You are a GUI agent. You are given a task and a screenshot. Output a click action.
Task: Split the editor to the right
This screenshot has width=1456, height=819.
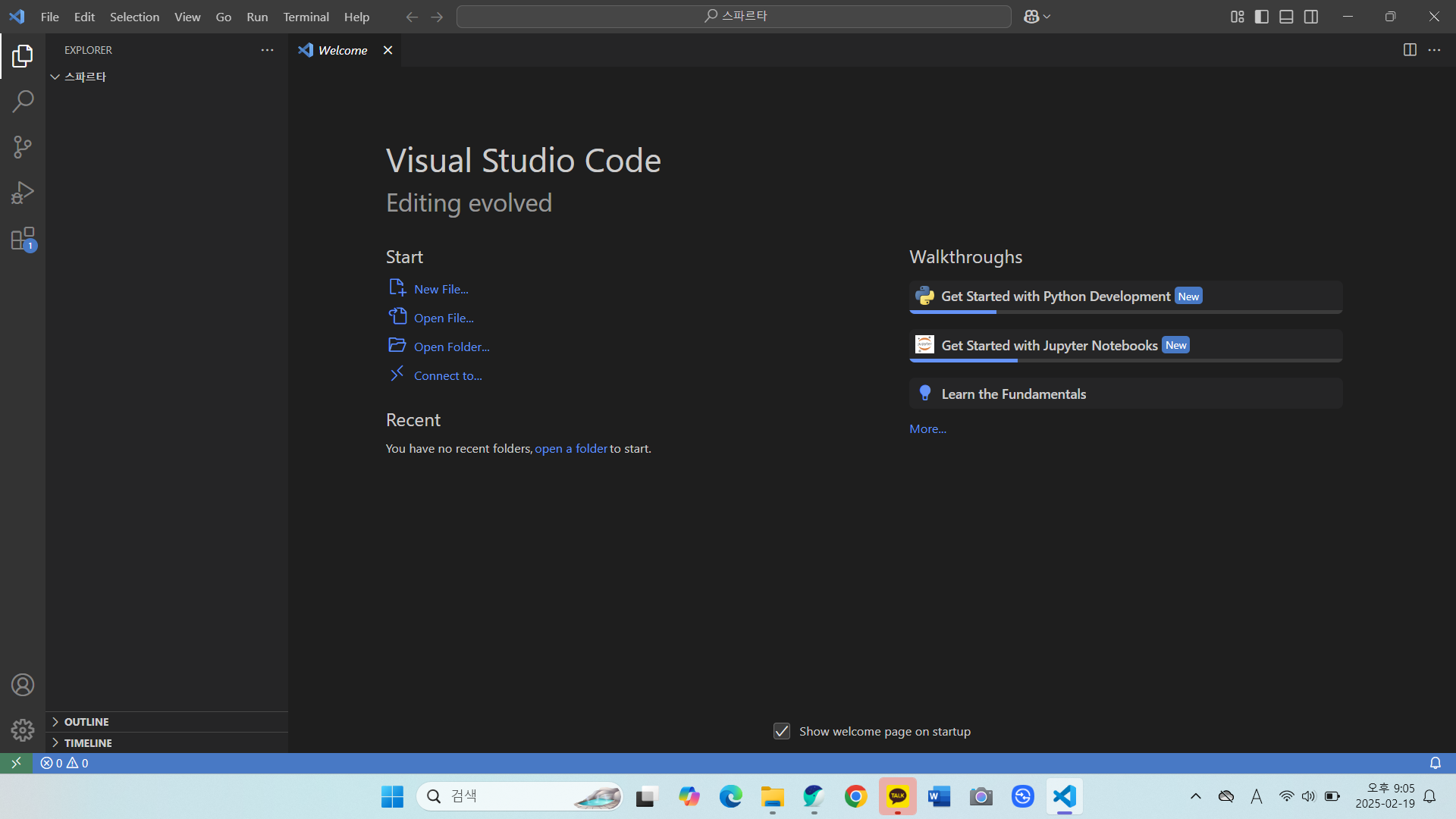[x=1410, y=50]
